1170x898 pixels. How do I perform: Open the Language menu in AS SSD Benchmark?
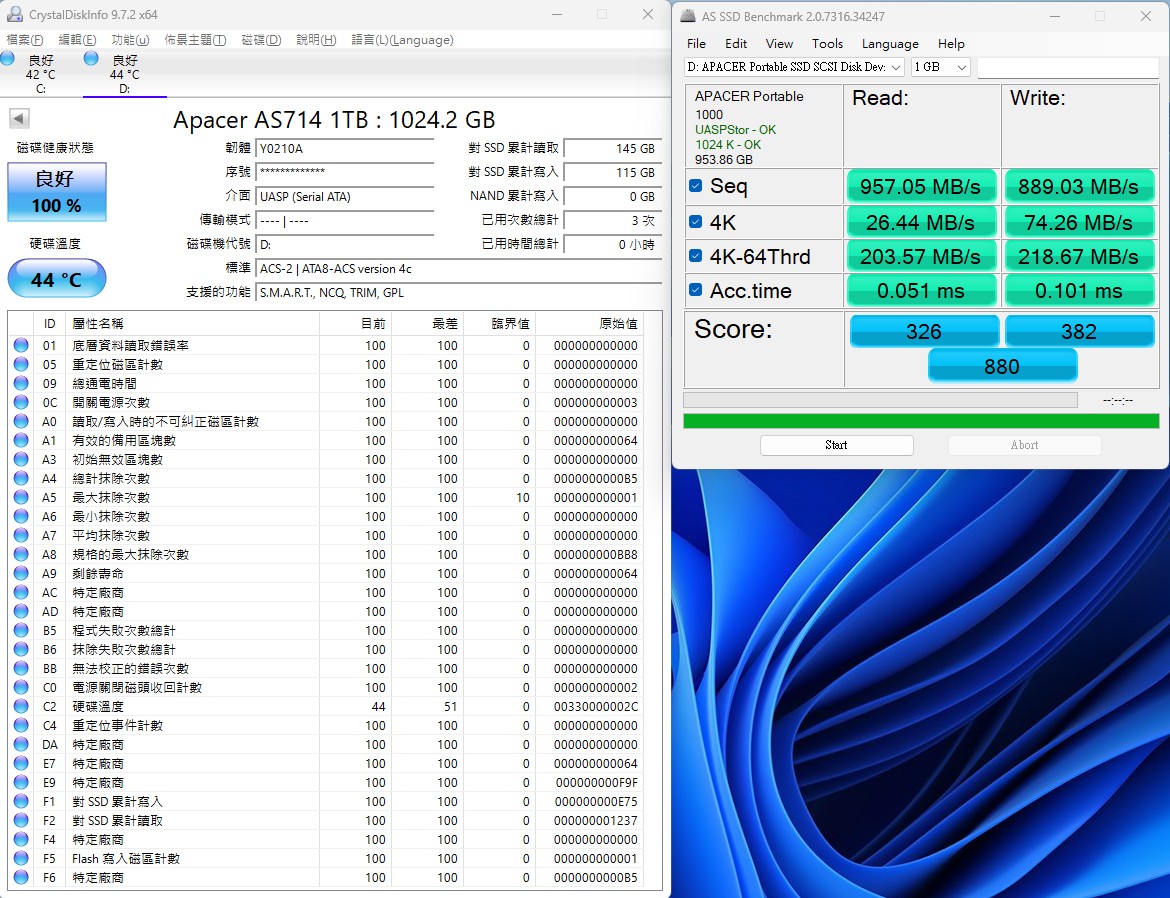[890, 43]
